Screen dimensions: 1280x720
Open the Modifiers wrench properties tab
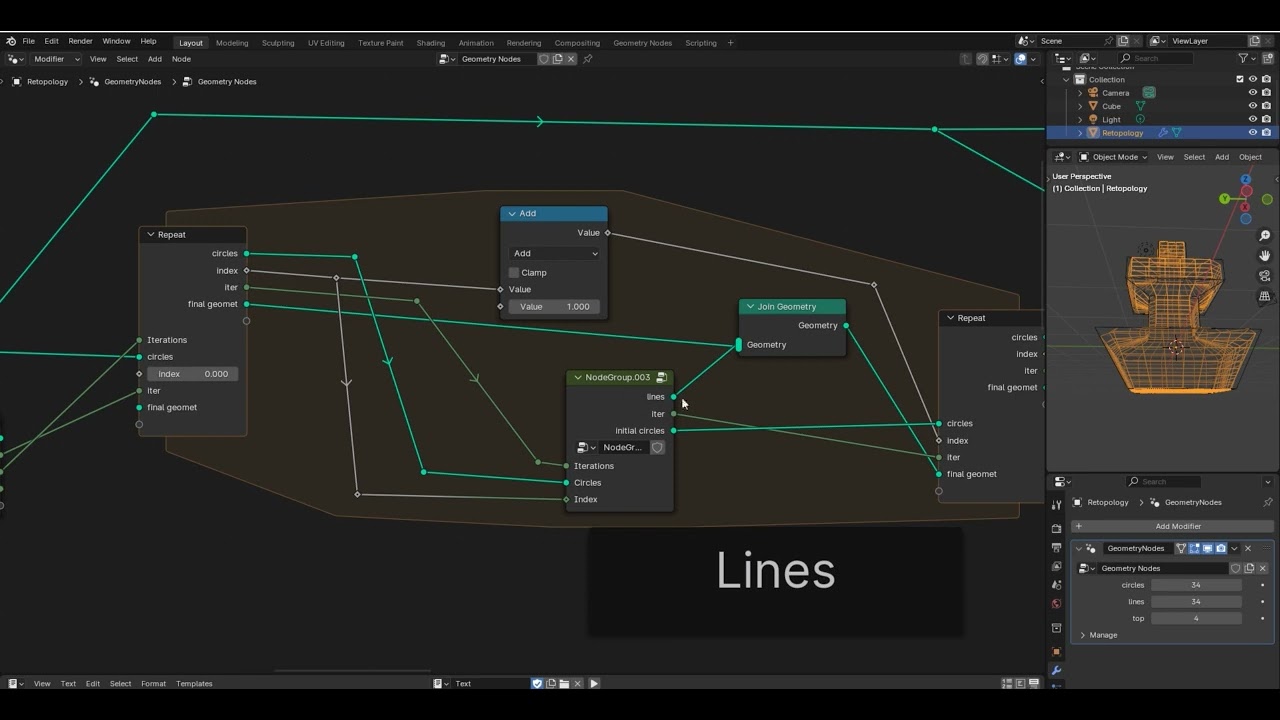click(x=1056, y=671)
